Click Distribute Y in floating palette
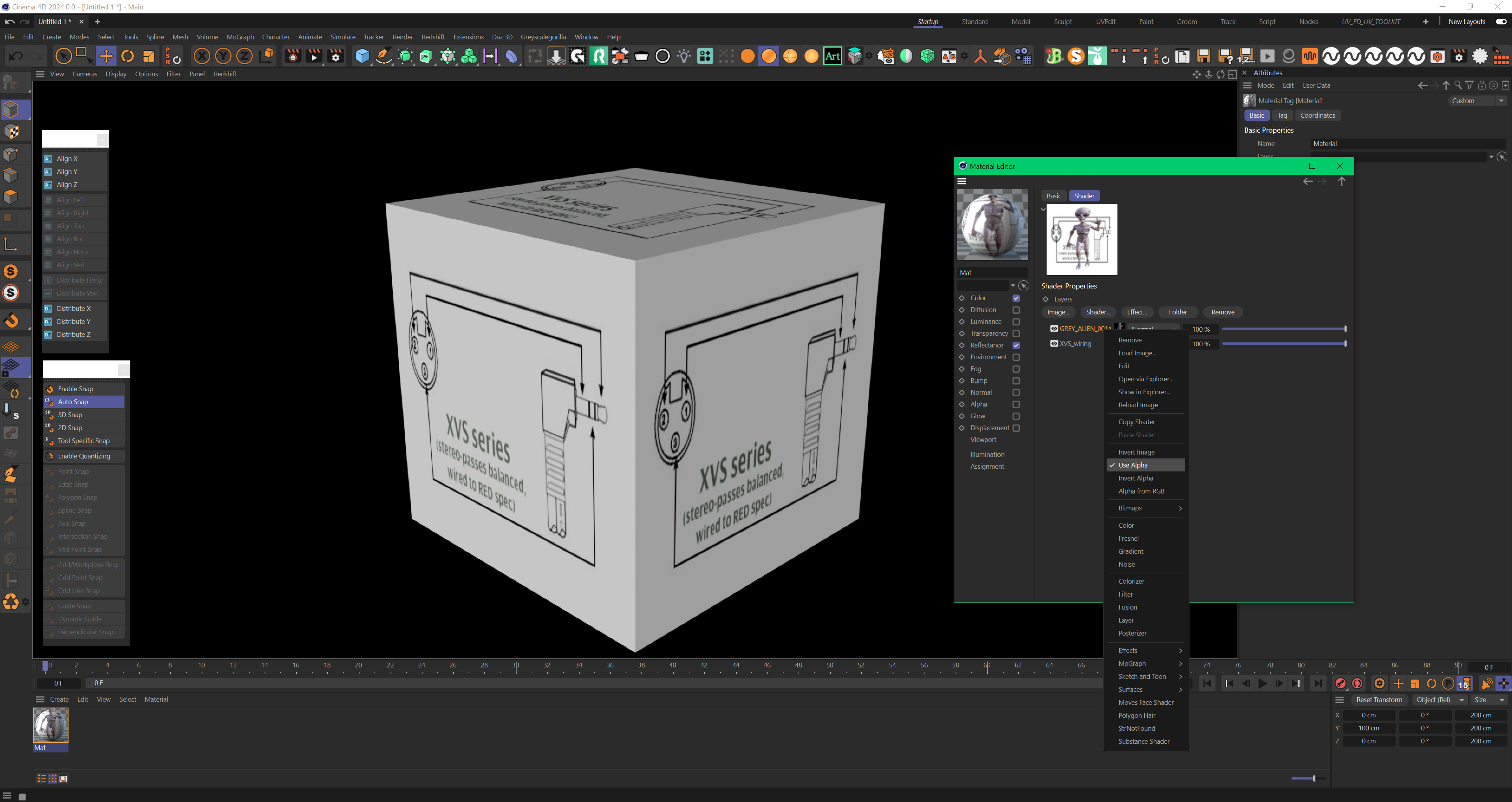The height and width of the screenshot is (802, 1512). [75, 322]
